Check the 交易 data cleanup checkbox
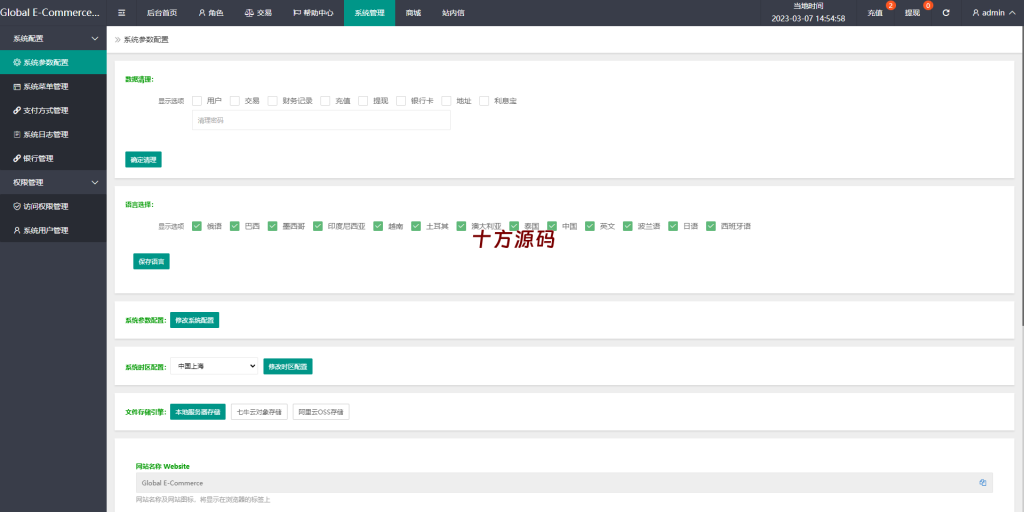Viewport: 1024px width, 512px height. [x=235, y=101]
